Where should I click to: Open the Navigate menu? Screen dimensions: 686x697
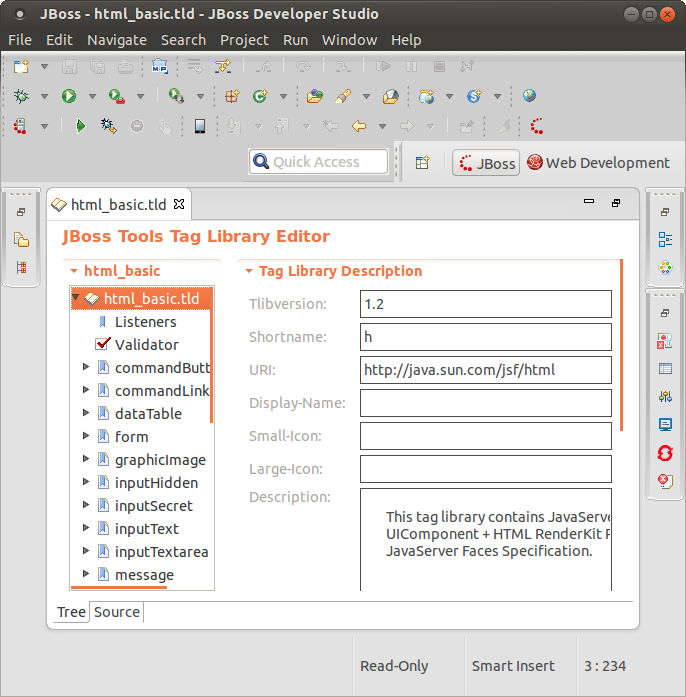[117, 40]
